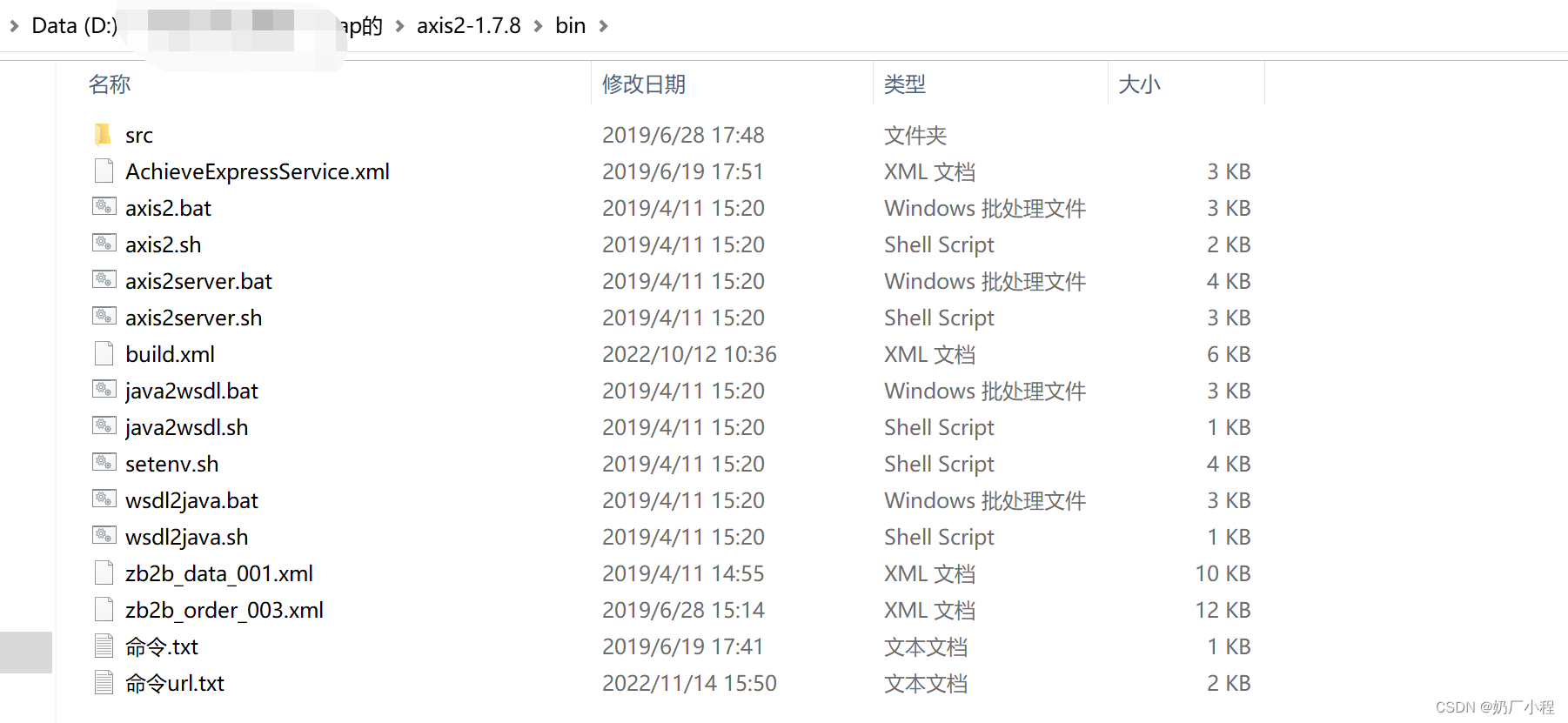1568x723 pixels.
Task: Click the horizontal scrollbar at bottom left
Action: click(26, 651)
